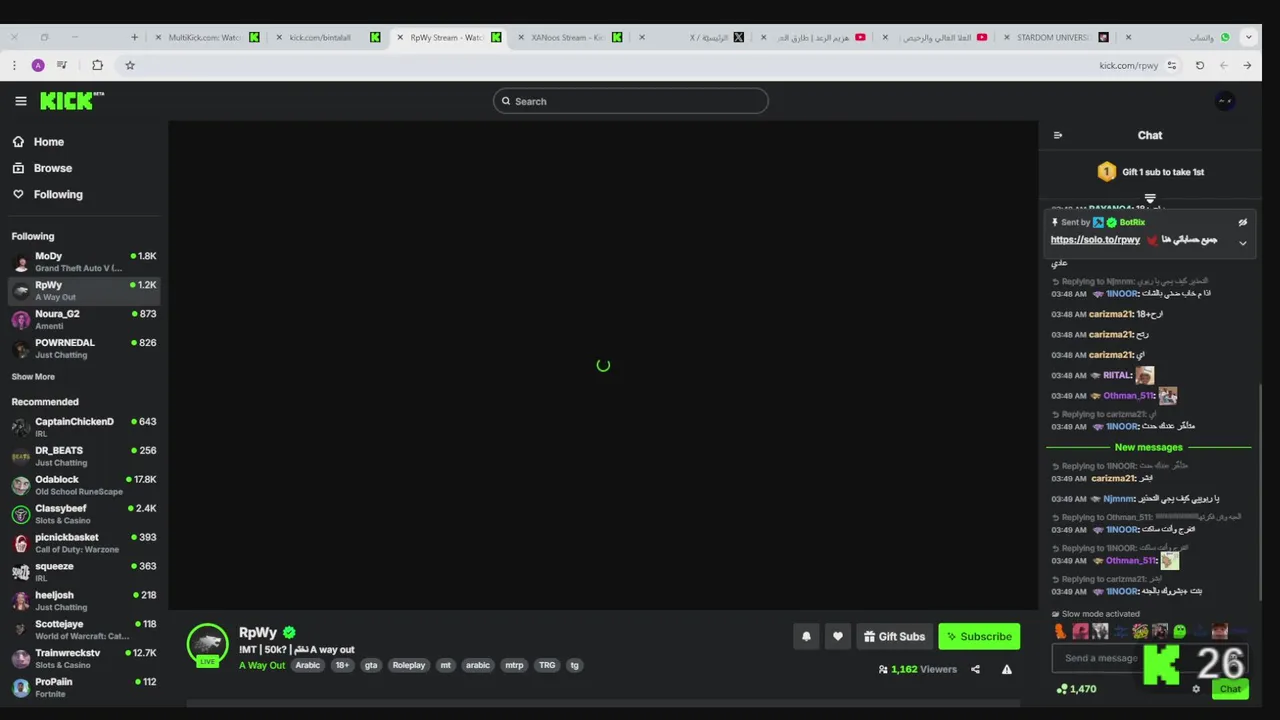Image resolution: width=1280 pixels, height=720 pixels.
Task: Click the 18+ tag
Action: pyautogui.click(x=342, y=665)
